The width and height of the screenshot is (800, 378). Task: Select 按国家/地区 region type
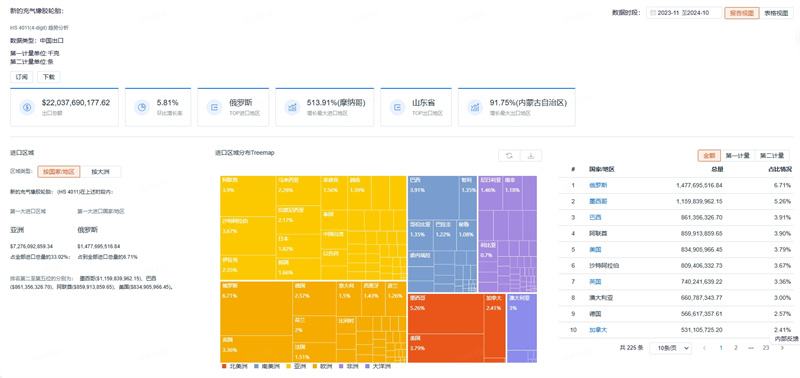point(59,172)
